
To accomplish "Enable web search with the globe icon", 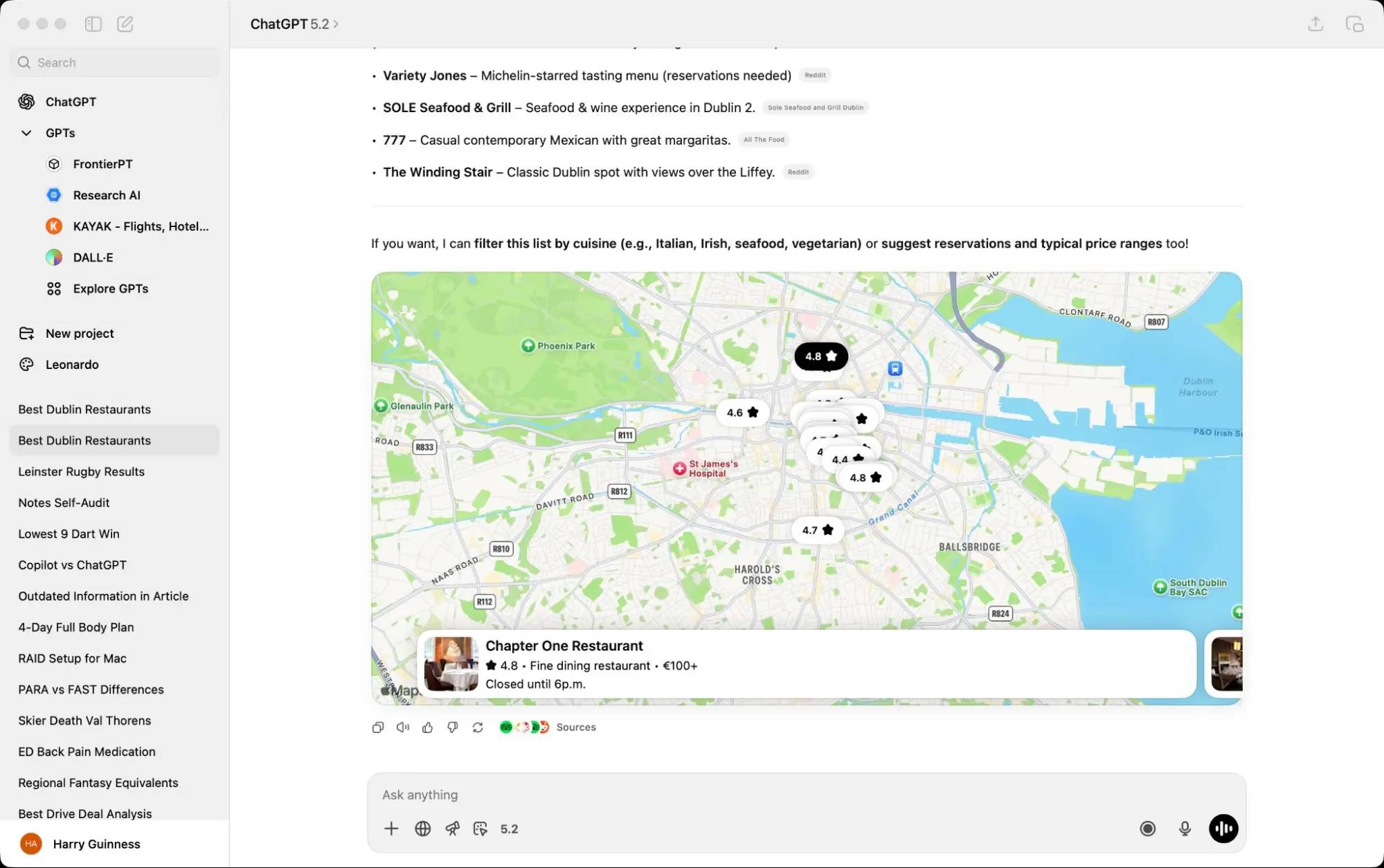I will click(422, 829).
